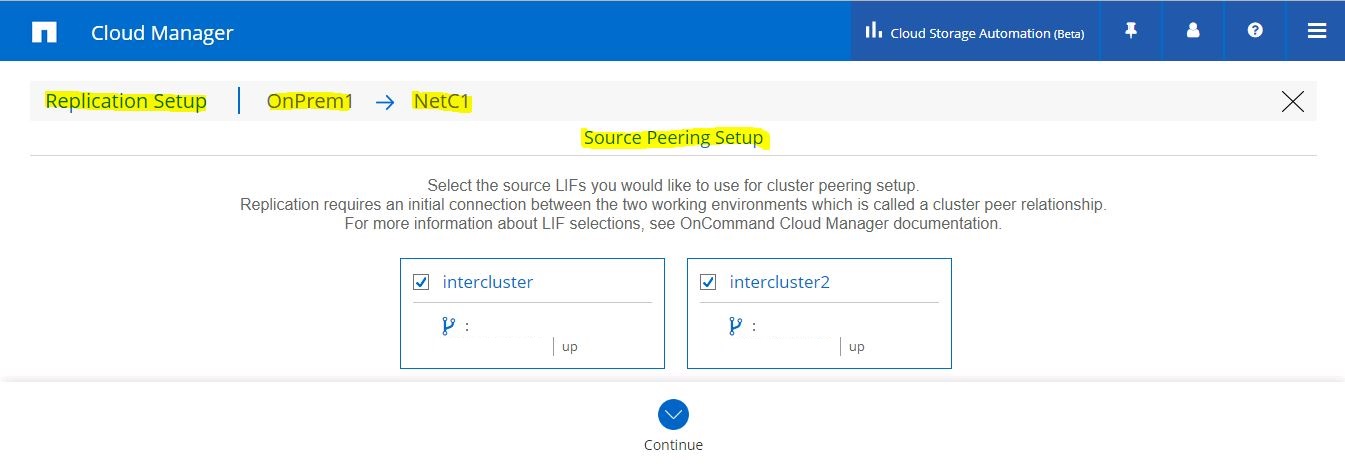Uncheck the intercluster2 LIF checkbox
The width and height of the screenshot is (1345, 466).
point(708,282)
